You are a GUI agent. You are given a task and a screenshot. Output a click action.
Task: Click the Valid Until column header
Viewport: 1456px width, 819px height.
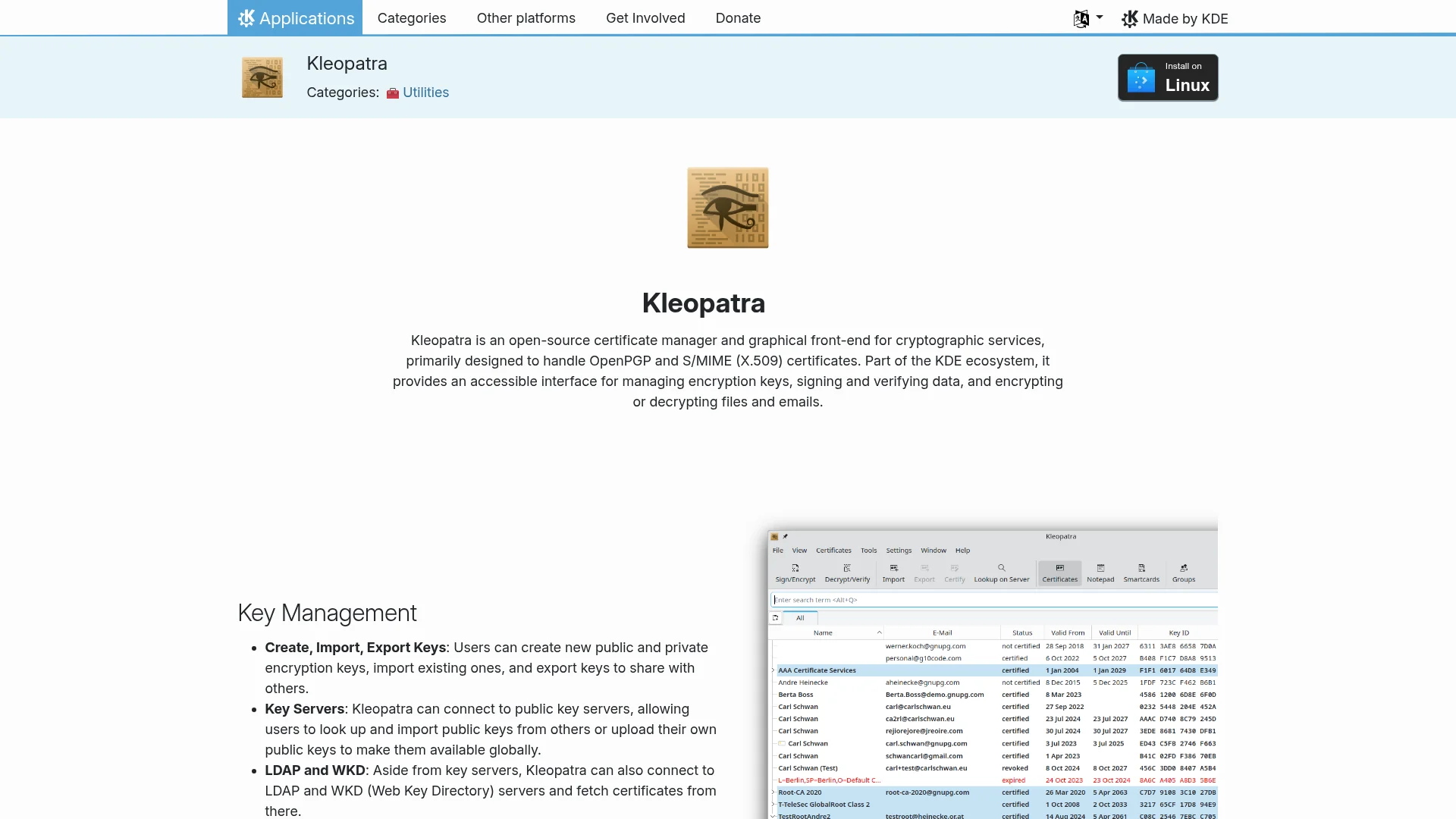coord(1115,632)
